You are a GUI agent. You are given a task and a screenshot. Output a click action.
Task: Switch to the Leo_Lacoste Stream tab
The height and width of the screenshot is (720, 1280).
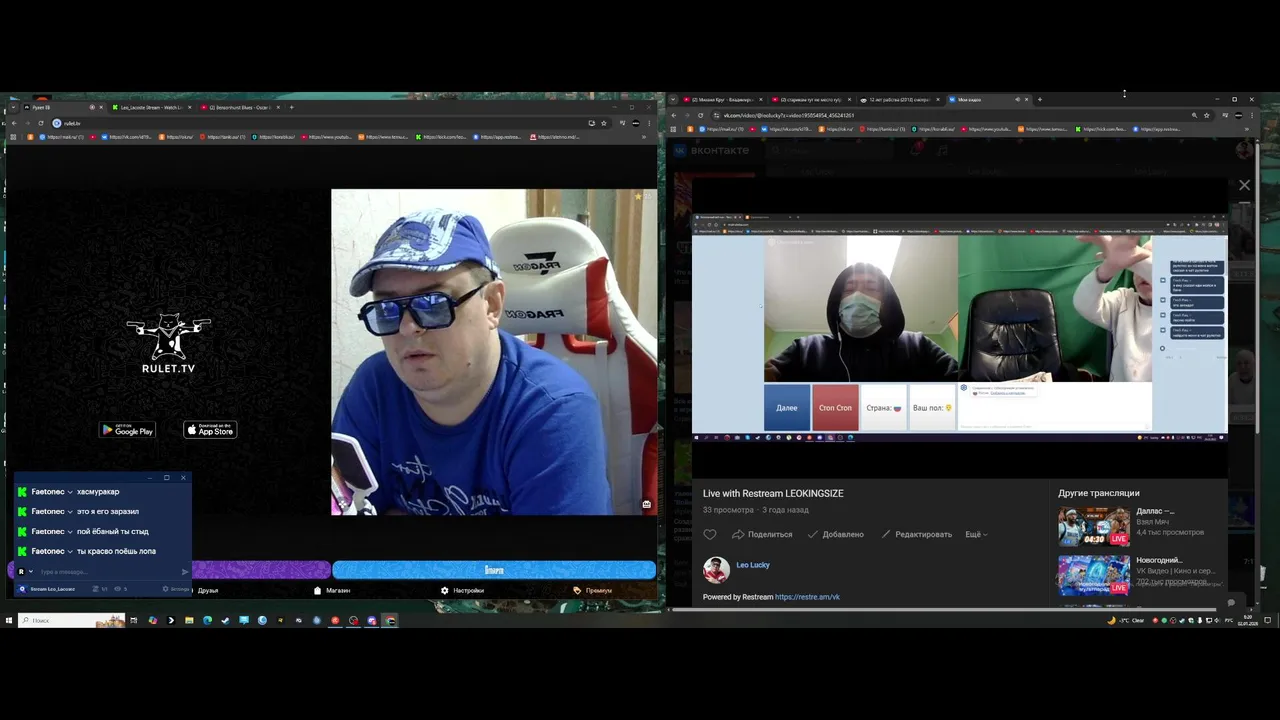(x=150, y=107)
